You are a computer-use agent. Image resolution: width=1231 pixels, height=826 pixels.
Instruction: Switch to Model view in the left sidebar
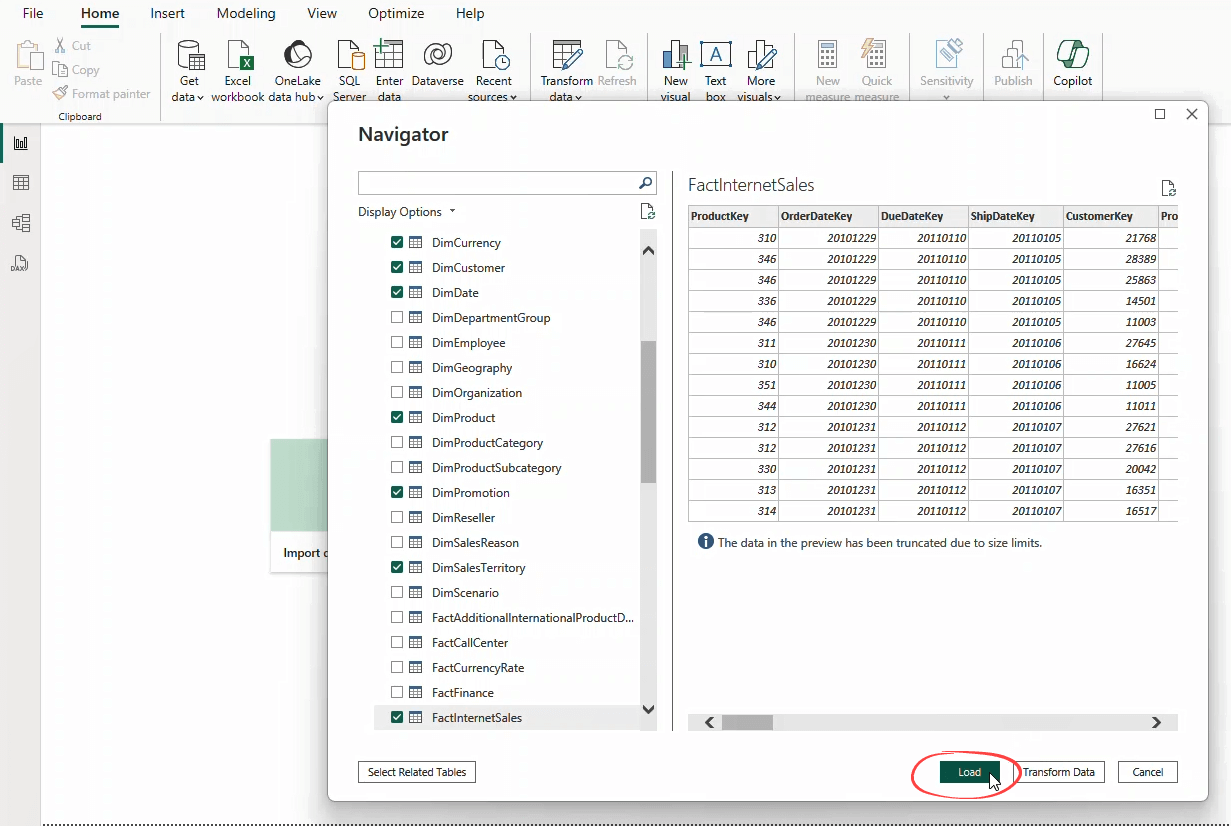click(21, 222)
